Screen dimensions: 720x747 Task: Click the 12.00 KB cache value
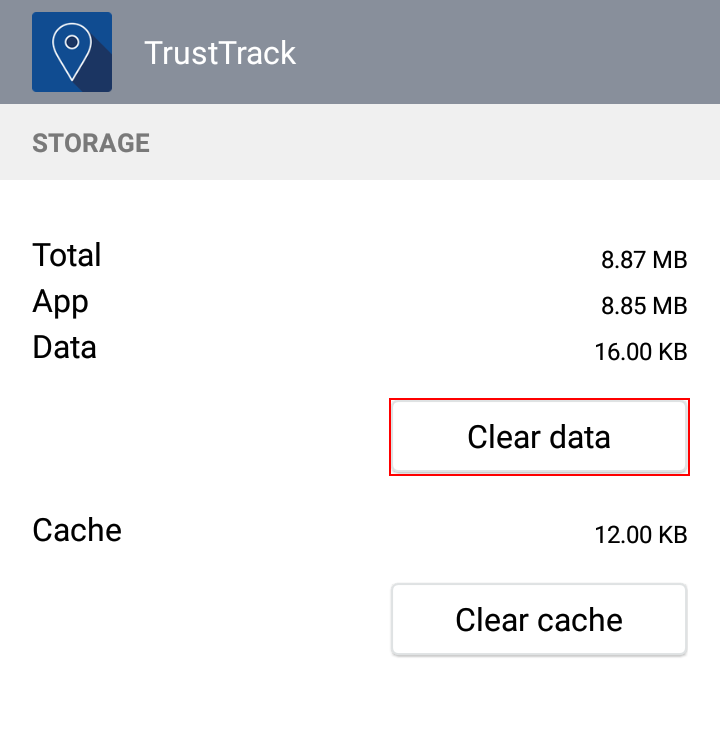[640, 535]
